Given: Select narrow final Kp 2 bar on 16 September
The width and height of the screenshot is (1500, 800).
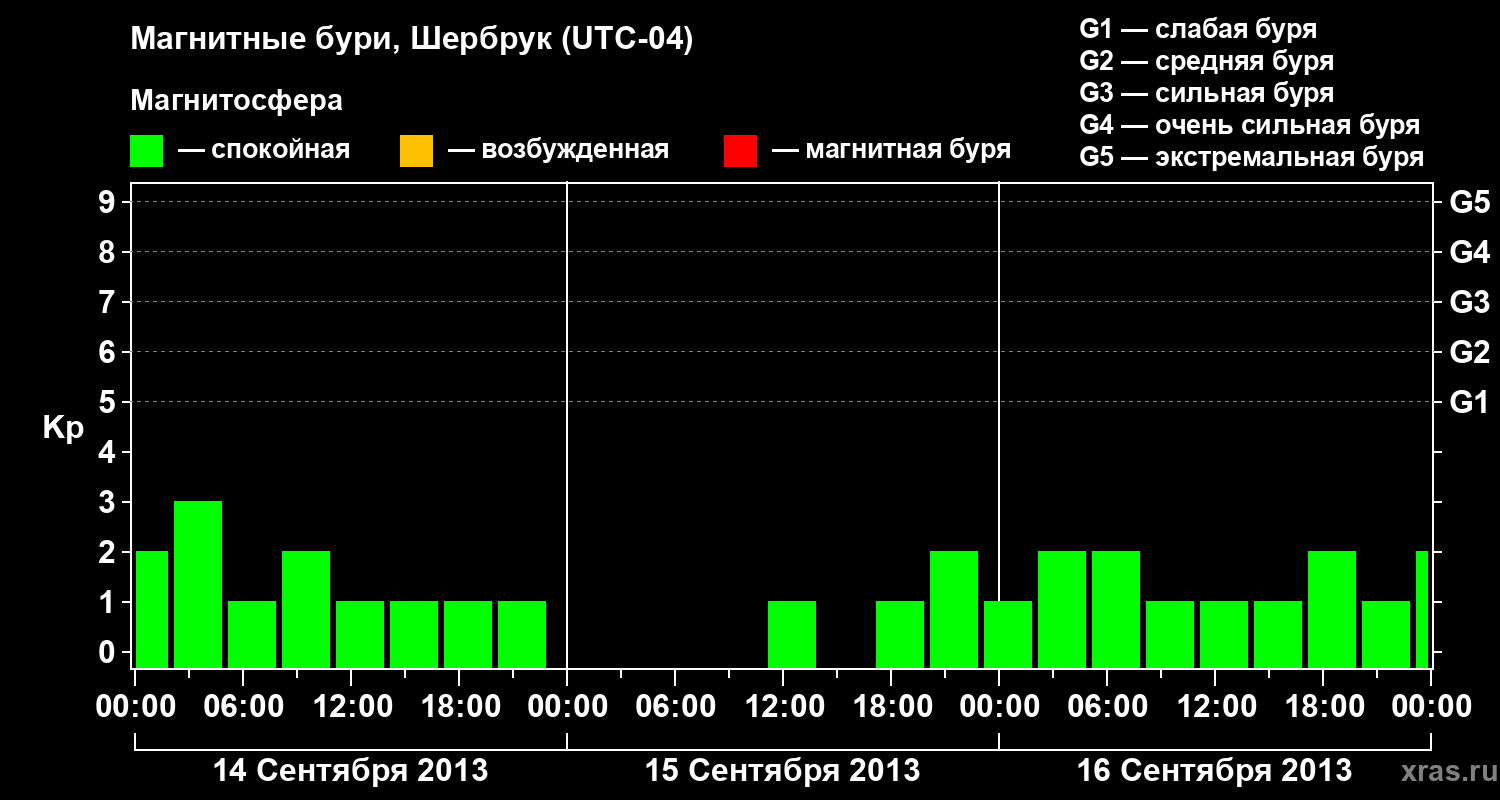Looking at the screenshot, I should (1422, 609).
